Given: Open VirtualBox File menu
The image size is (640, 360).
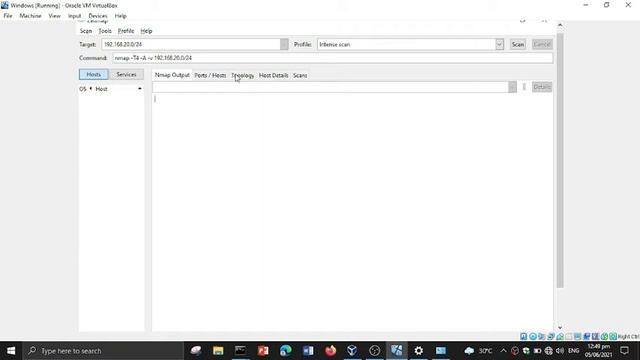Looking at the screenshot, I should pos(8,16).
